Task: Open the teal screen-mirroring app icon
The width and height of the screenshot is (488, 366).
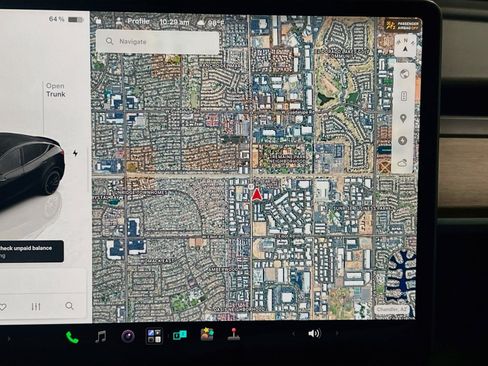Action: [180, 335]
